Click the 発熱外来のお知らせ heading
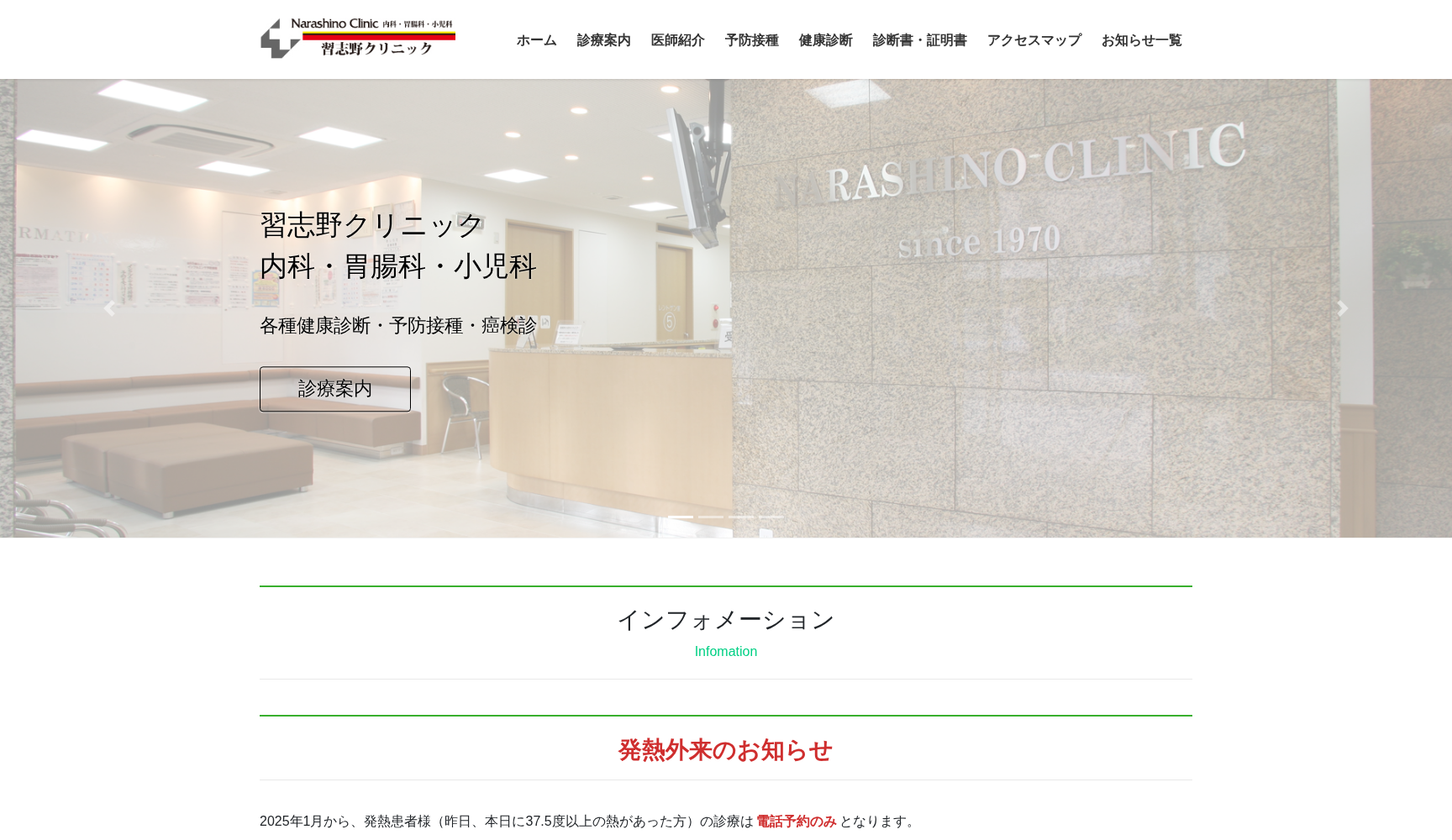1452x840 pixels. click(724, 750)
